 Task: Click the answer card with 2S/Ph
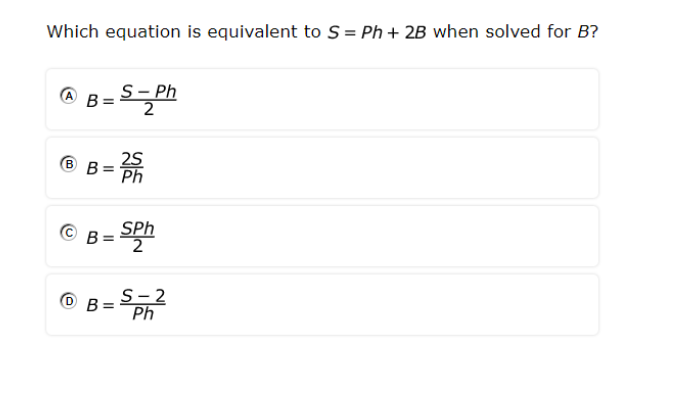click(x=380, y=167)
